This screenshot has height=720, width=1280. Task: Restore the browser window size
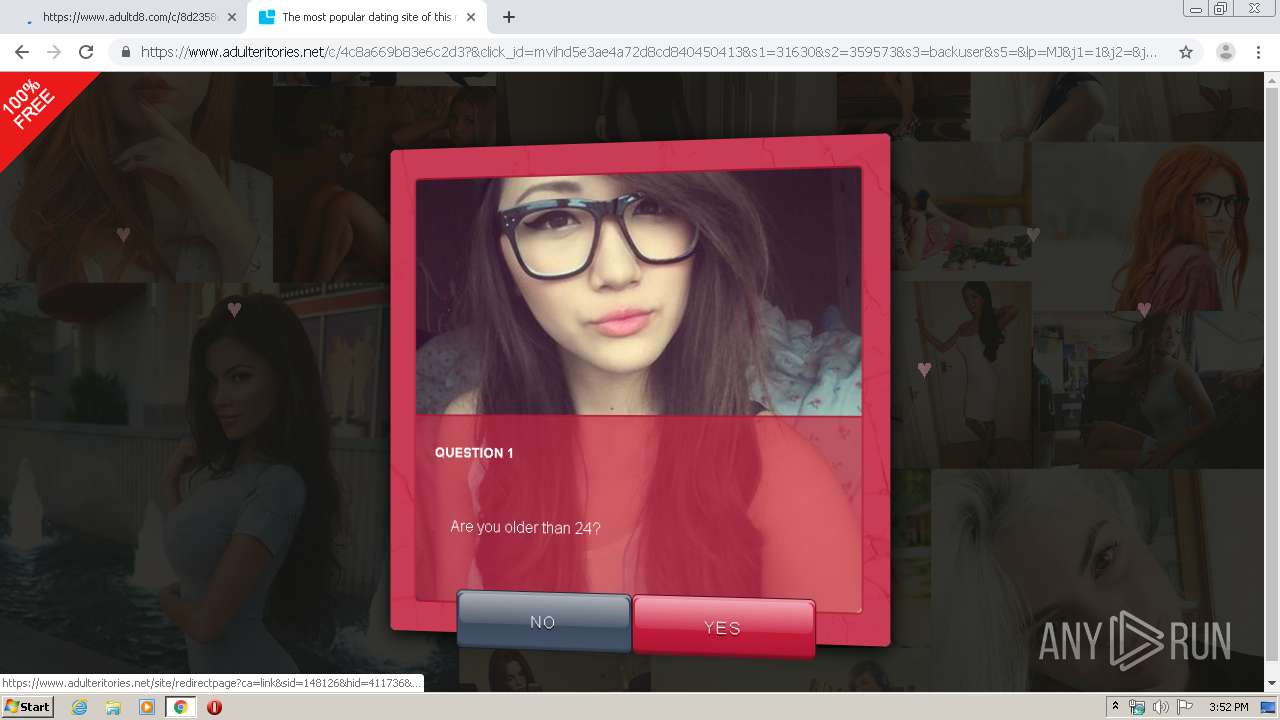(x=1220, y=9)
